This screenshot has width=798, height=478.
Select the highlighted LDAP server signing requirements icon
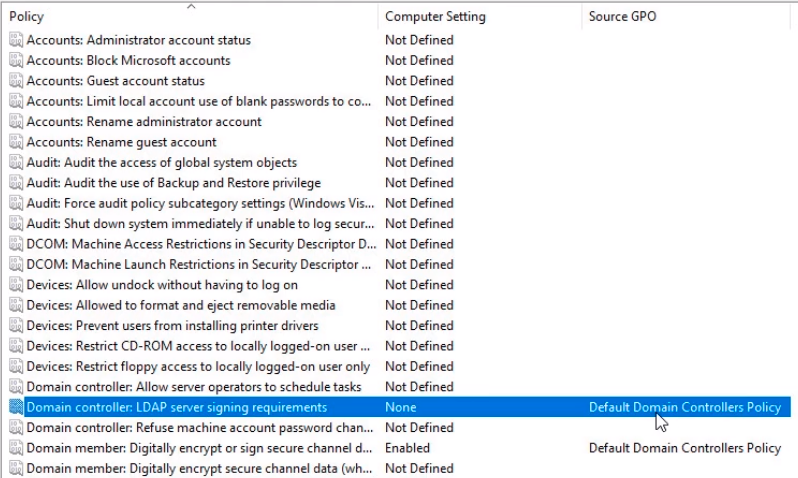(x=16, y=407)
